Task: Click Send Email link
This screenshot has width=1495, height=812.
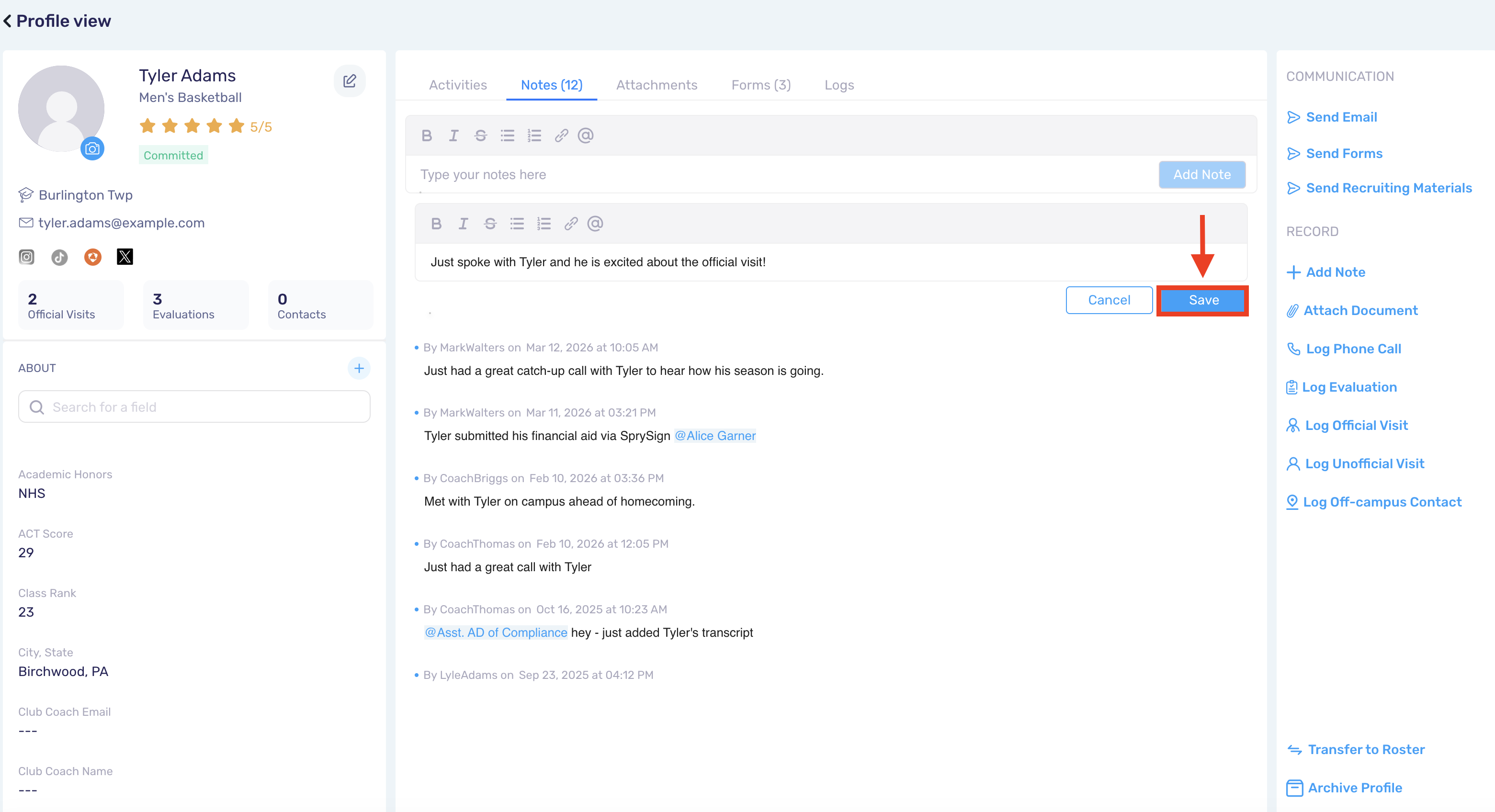Action: (1332, 117)
